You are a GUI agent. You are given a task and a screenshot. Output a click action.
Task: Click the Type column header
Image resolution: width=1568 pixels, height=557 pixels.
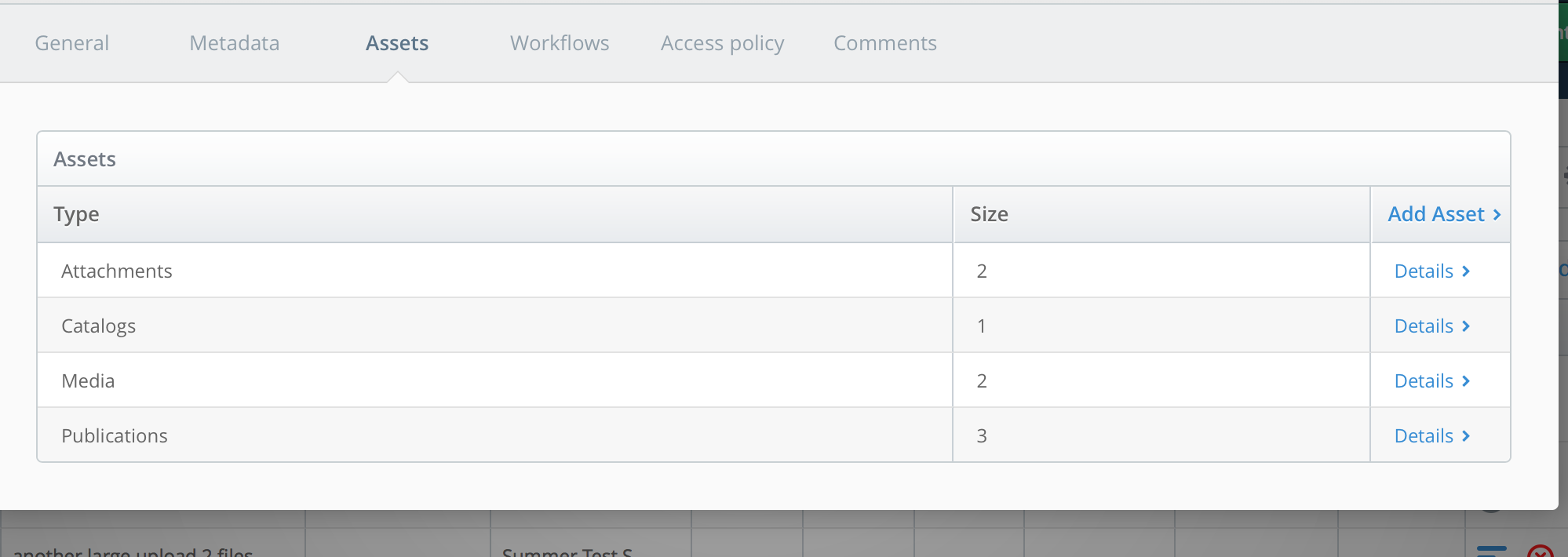coord(77,214)
